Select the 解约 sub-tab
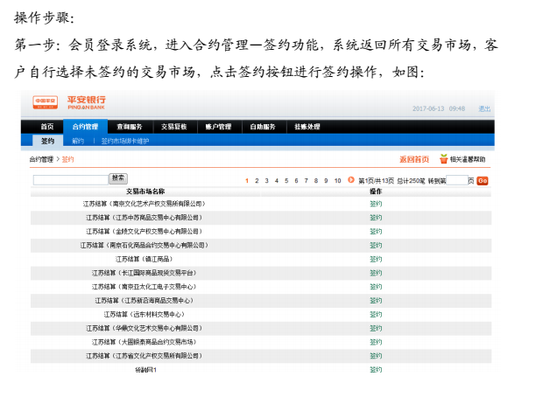The width and height of the screenshot is (550, 397). [x=78, y=141]
